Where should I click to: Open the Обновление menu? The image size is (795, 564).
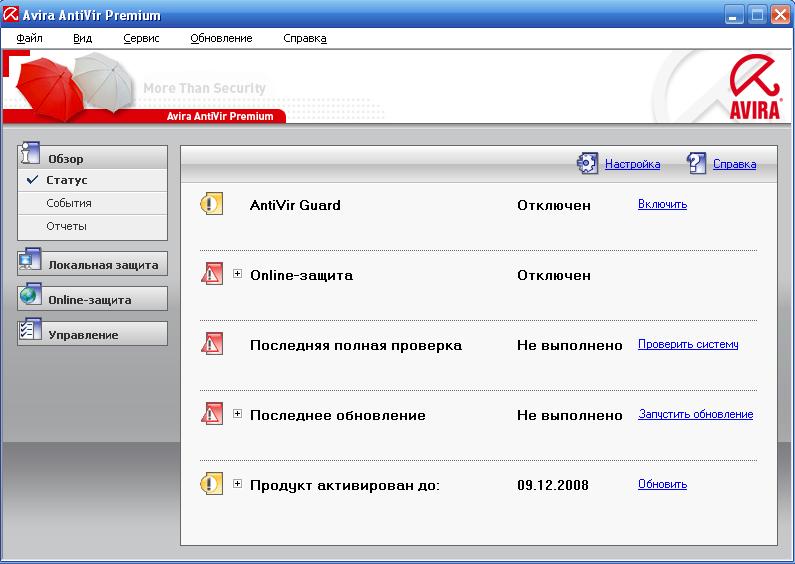click(221, 38)
